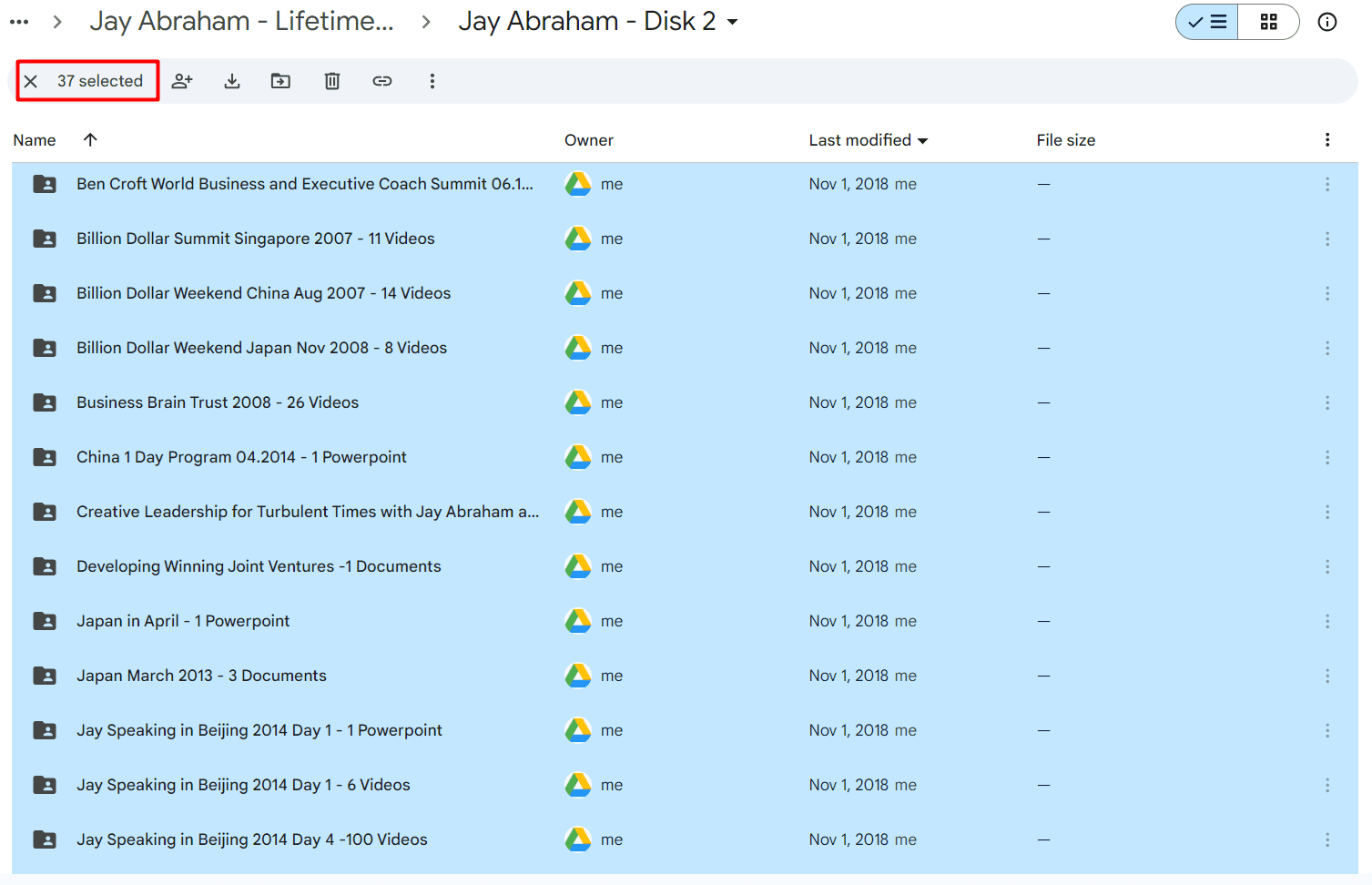Select Billion Dollar Summit Singapore 2007 folder
Screen dimensions: 1372x885
tap(685, 239)
